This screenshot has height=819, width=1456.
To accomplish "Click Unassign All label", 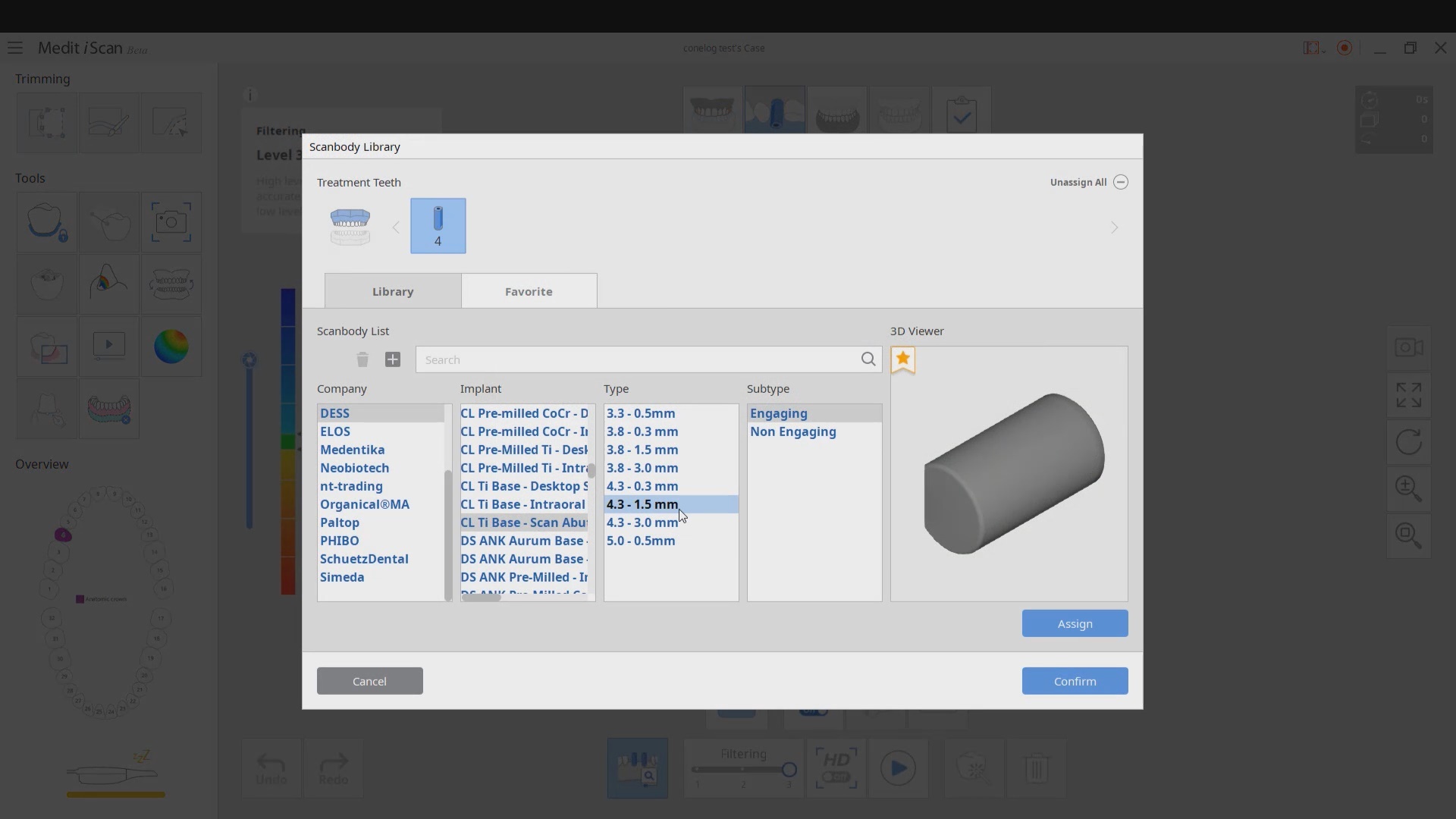I will click(1078, 182).
